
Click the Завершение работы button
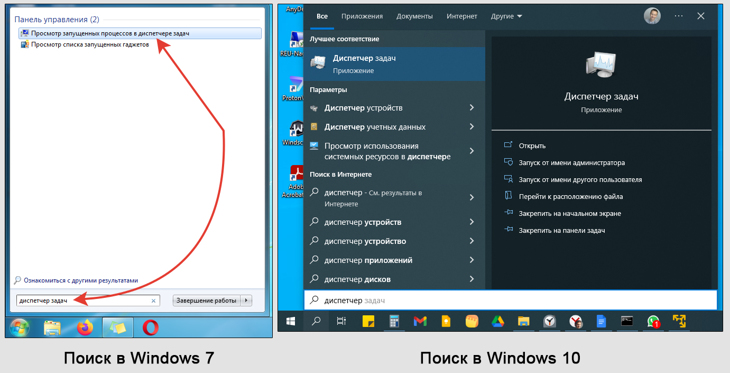click(207, 300)
